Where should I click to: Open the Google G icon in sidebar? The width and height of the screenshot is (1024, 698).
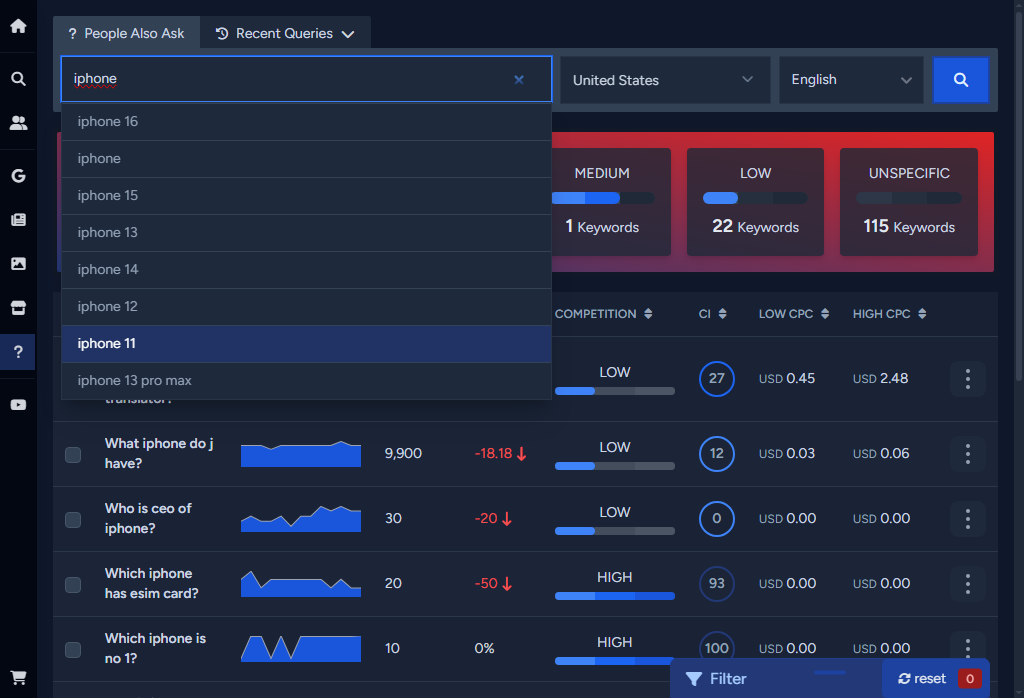coord(18,176)
